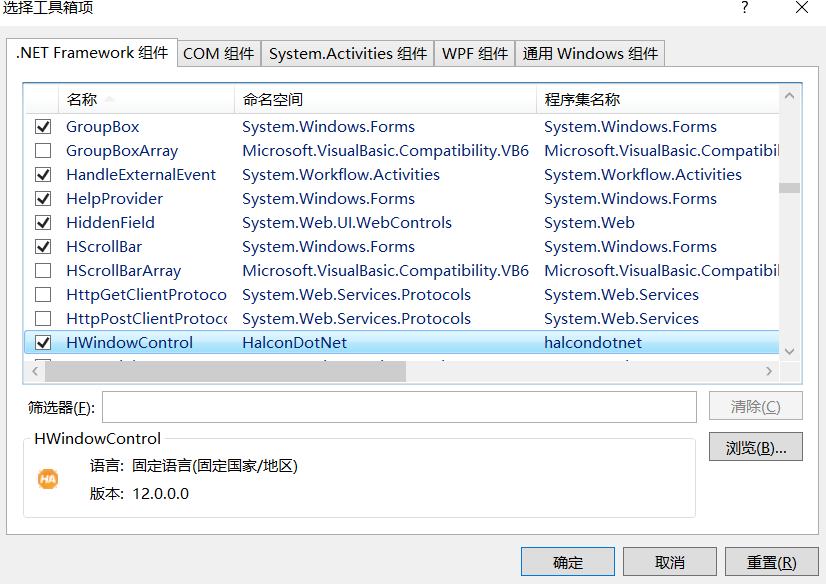The width and height of the screenshot is (826, 584).
Task: Confirm selection with the 确定 button
Action: (x=567, y=561)
